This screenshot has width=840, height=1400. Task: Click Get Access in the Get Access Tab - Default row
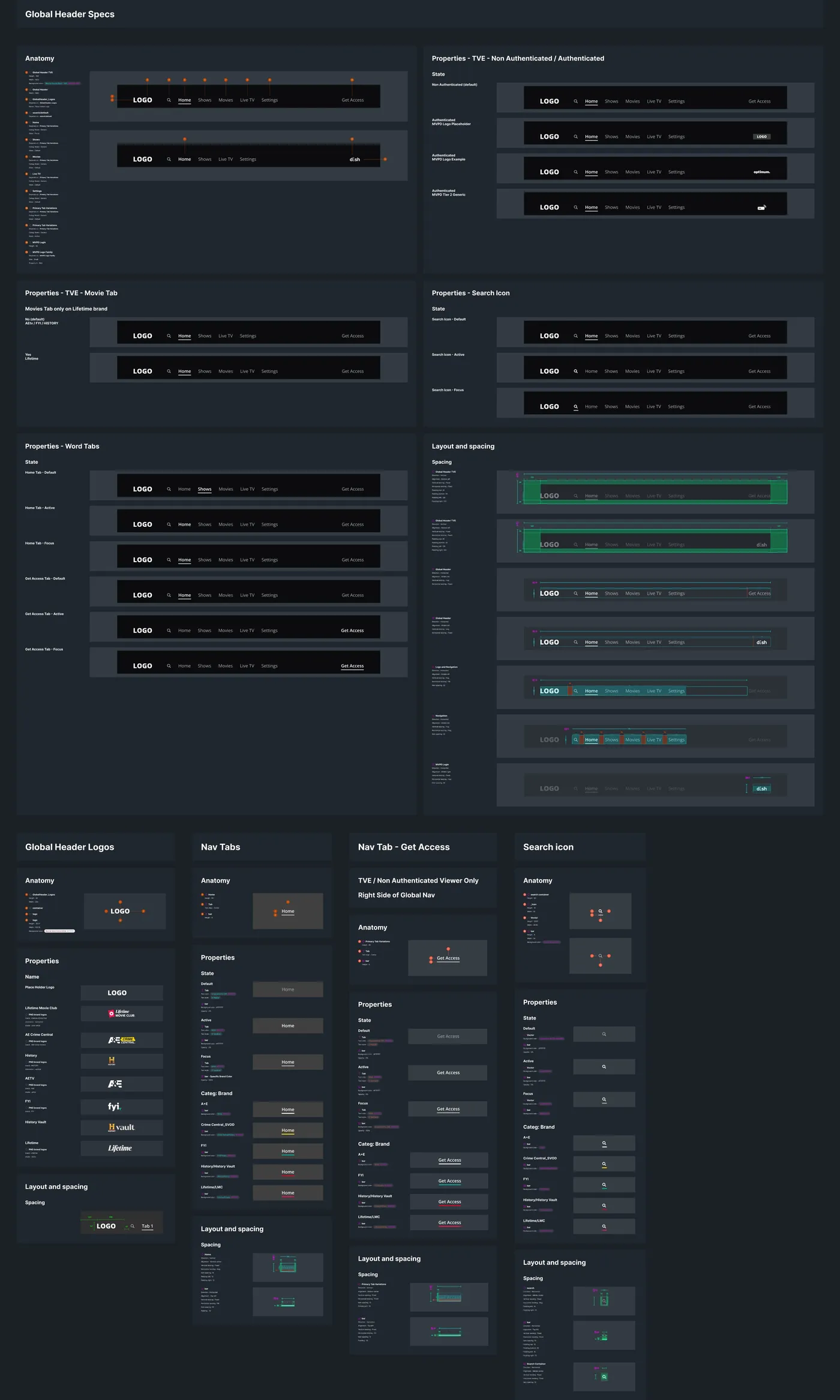(x=352, y=595)
